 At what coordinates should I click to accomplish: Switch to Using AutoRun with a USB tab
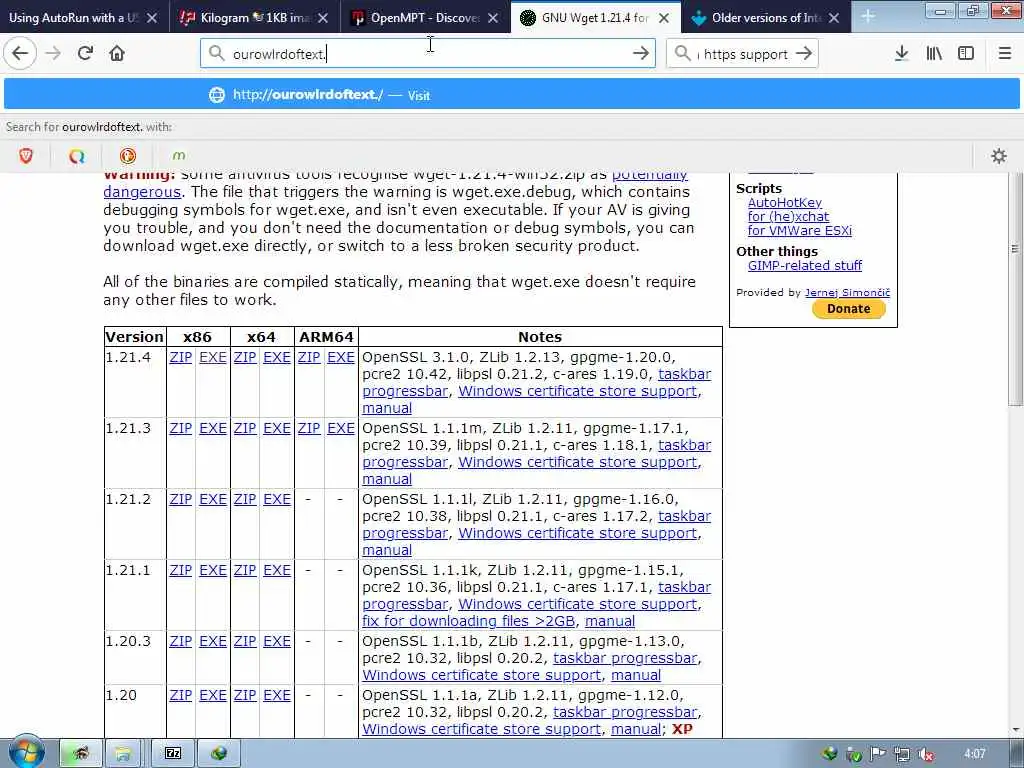(72, 18)
